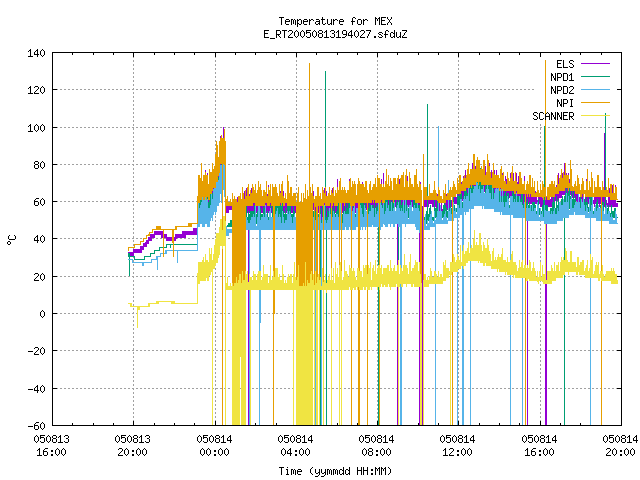This screenshot has height=480, width=640.
Task: Click the ELS legend label
Action: [565, 64]
